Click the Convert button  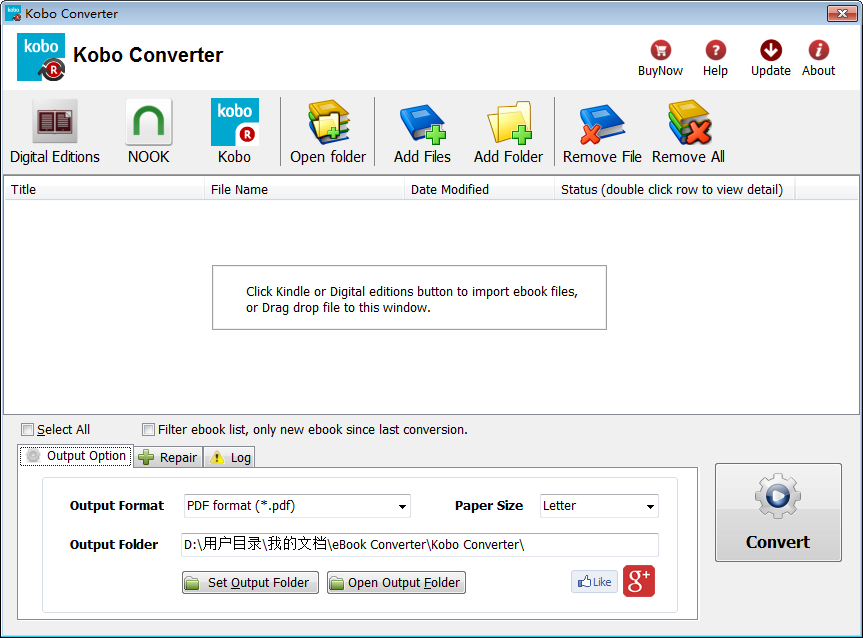click(778, 512)
